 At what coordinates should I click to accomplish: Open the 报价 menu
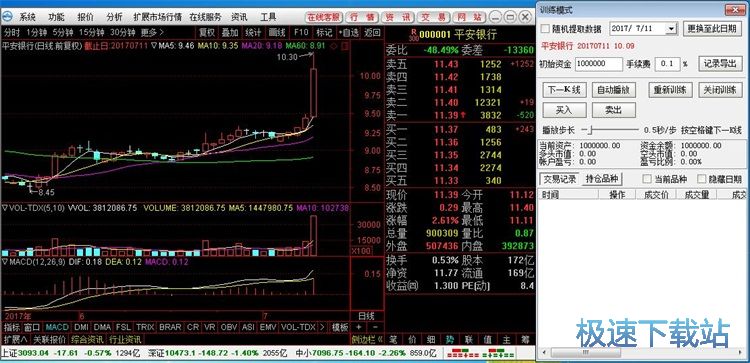85,17
